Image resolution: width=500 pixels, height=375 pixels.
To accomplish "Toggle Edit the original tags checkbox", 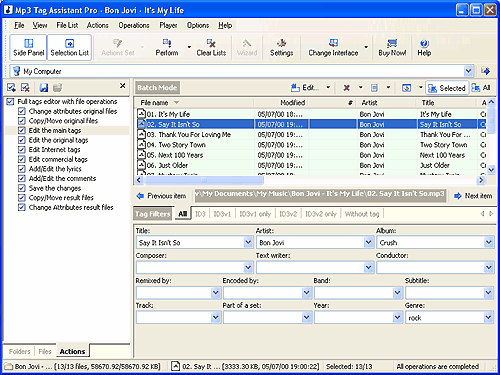I will point(22,140).
